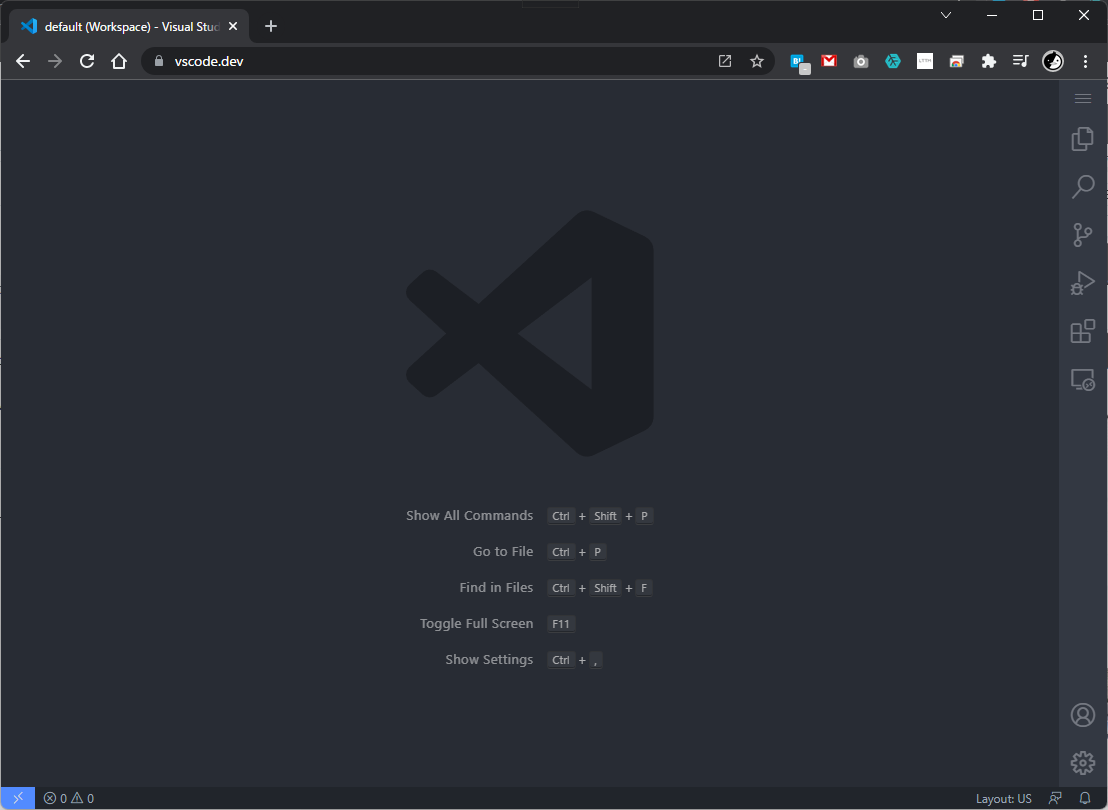This screenshot has height=810, width=1108.
Task: Open problems panel via errors count
Action: [55, 799]
